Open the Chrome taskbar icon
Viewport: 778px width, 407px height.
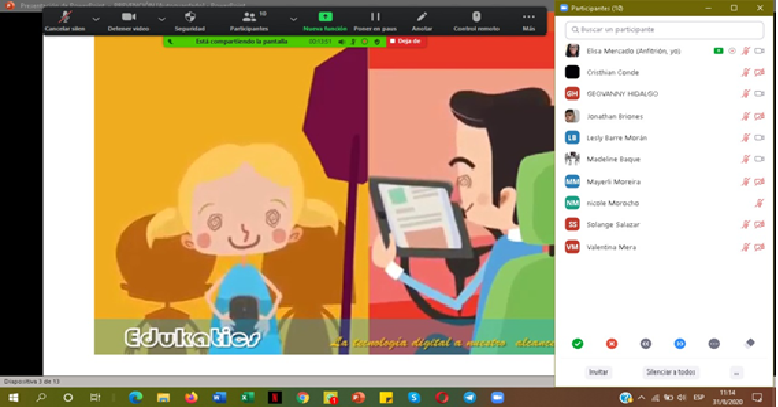click(303, 398)
